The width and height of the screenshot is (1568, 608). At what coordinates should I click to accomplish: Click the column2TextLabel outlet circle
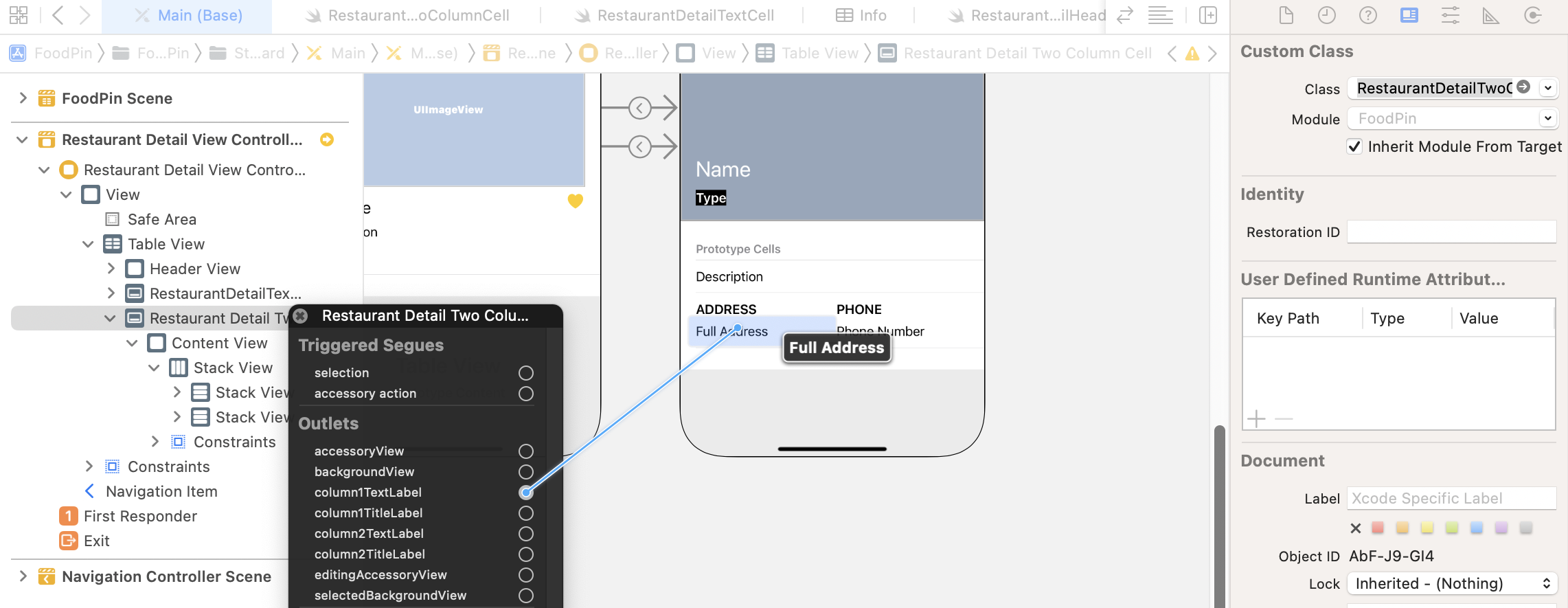pos(526,534)
